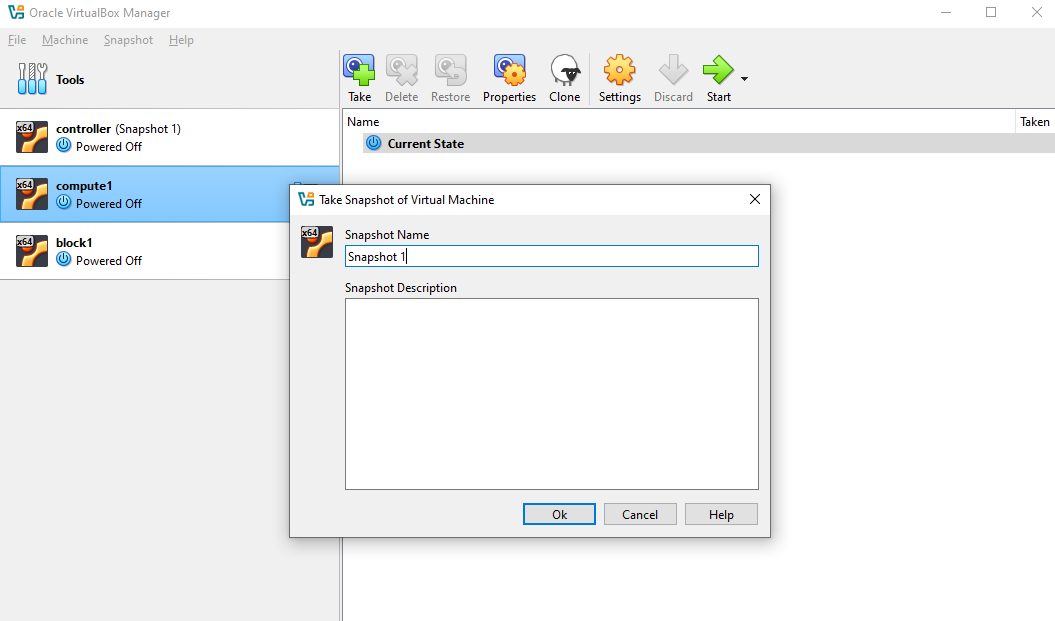This screenshot has height=621, width=1055.
Task: Open the Machine menu
Action: click(65, 40)
